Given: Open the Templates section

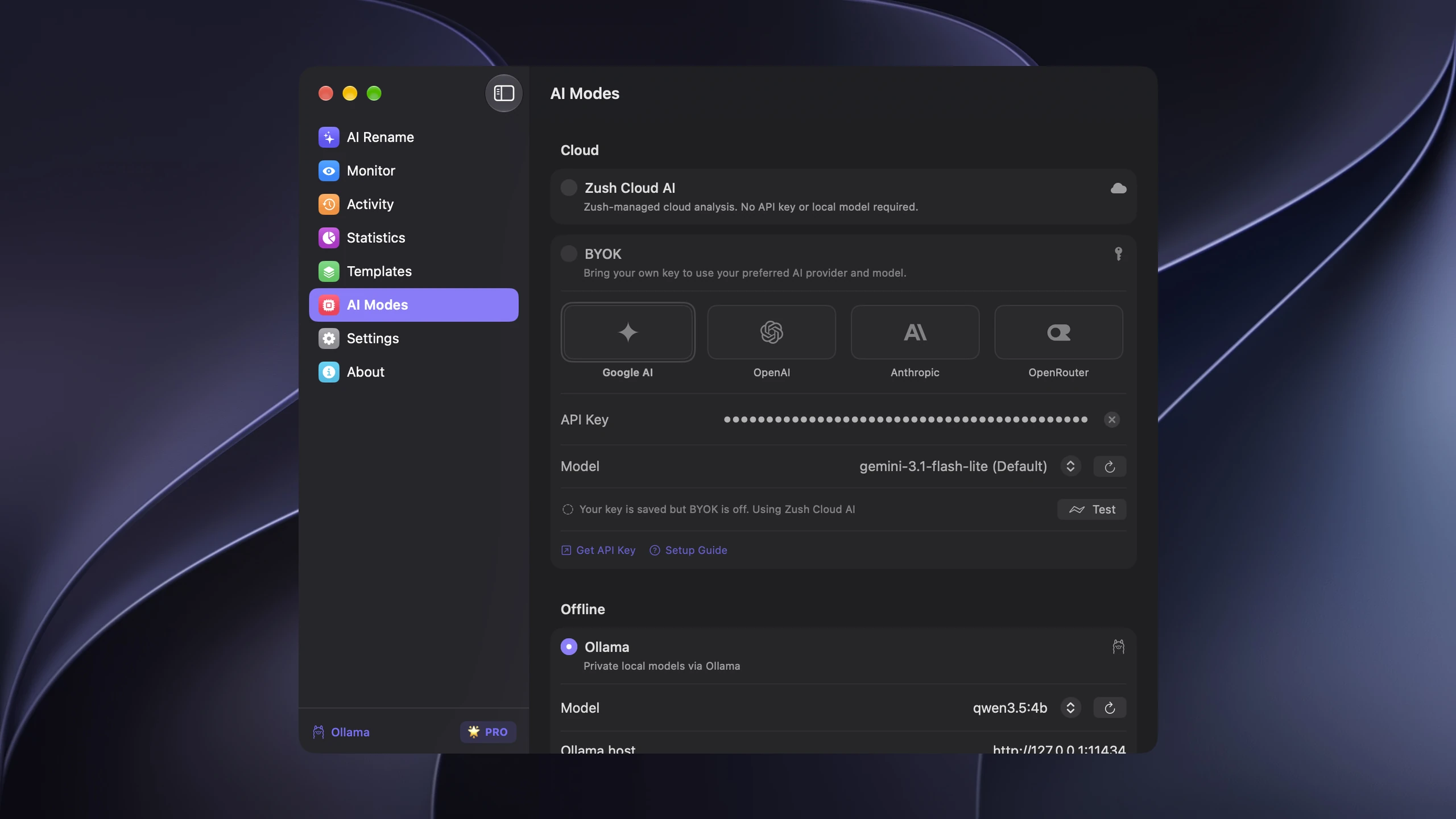Looking at the screenshot, I should (413, 271).
